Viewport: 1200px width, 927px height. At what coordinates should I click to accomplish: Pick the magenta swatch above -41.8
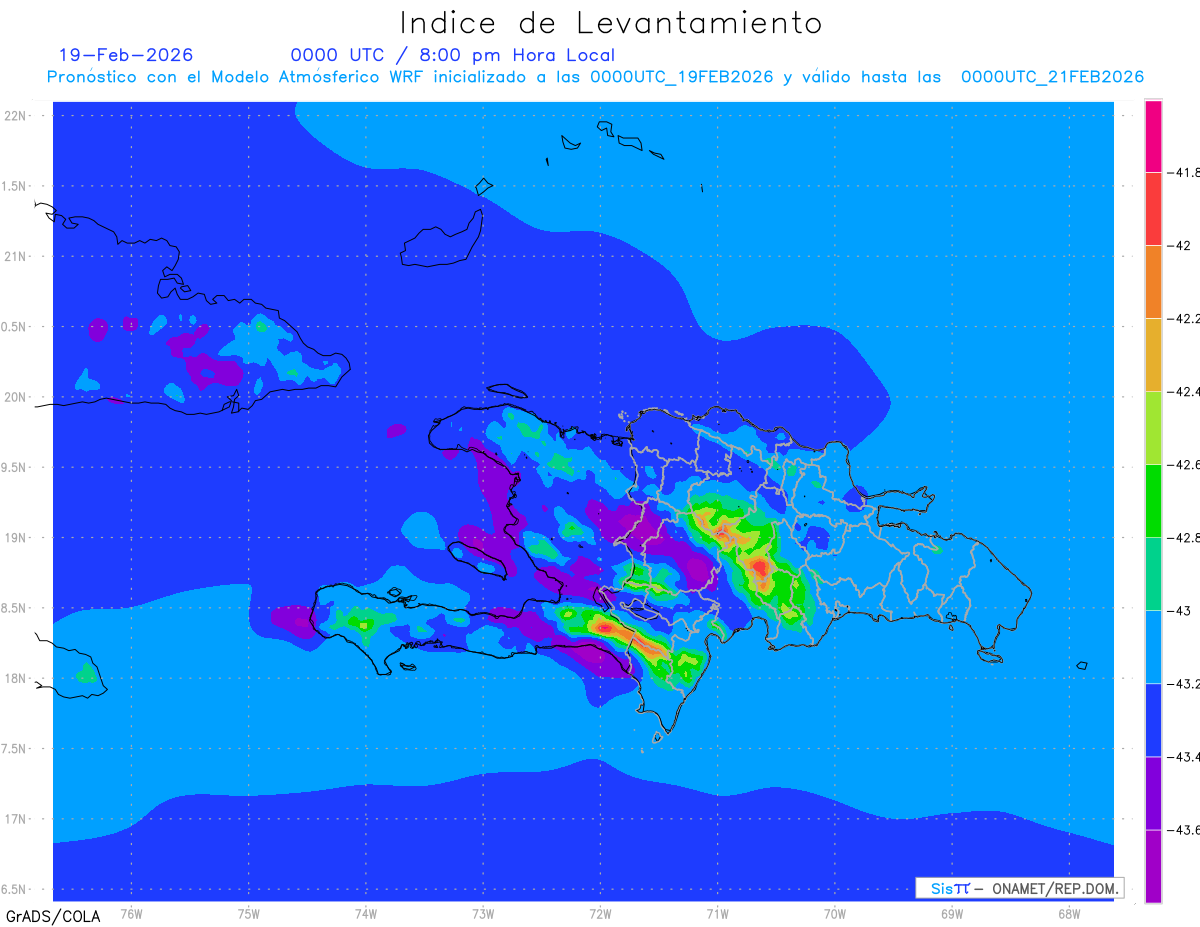point(1153,136)
